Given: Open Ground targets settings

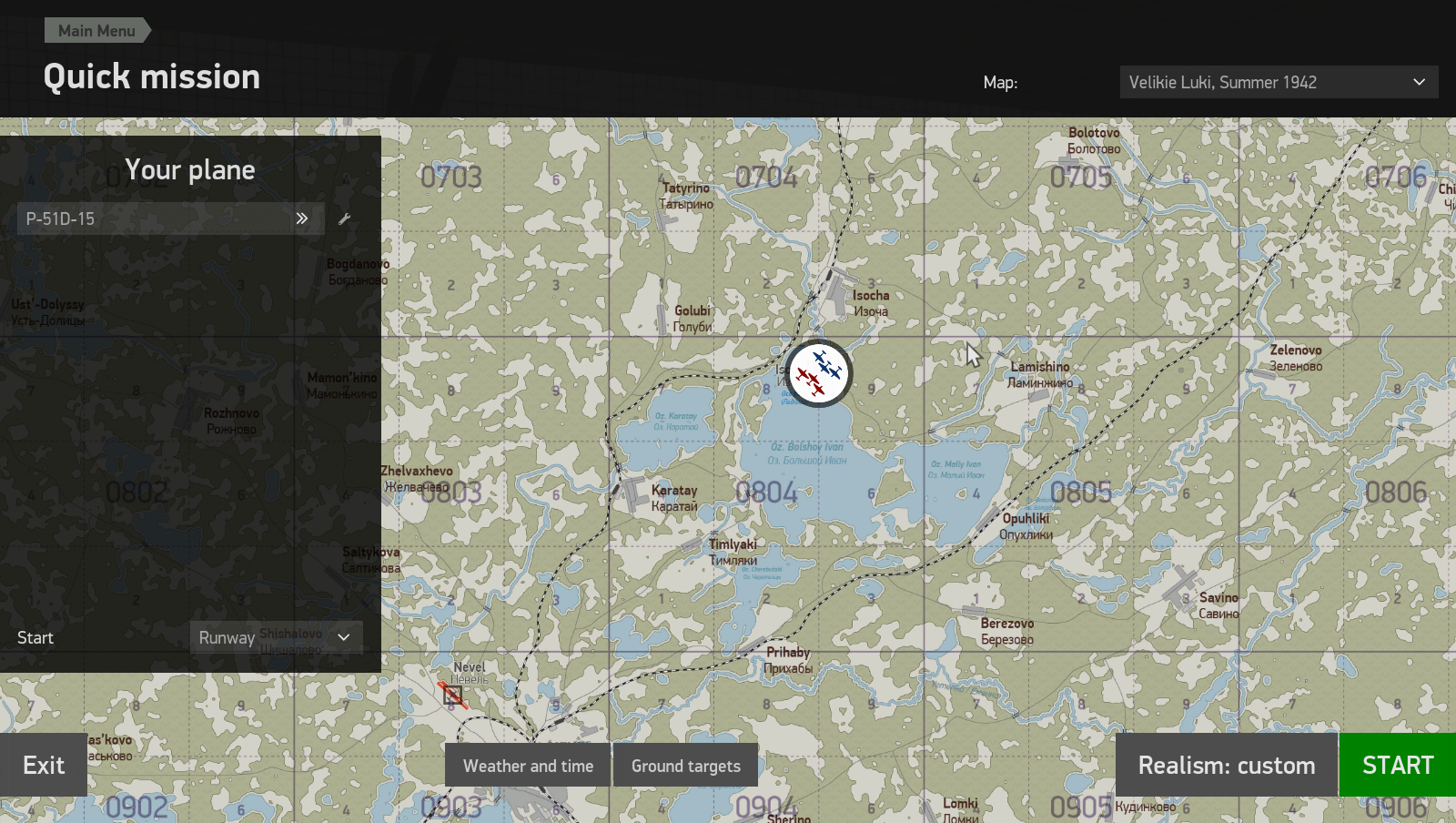Looking at the screenshot, I should pyautogui.click(x=686, y=766).
